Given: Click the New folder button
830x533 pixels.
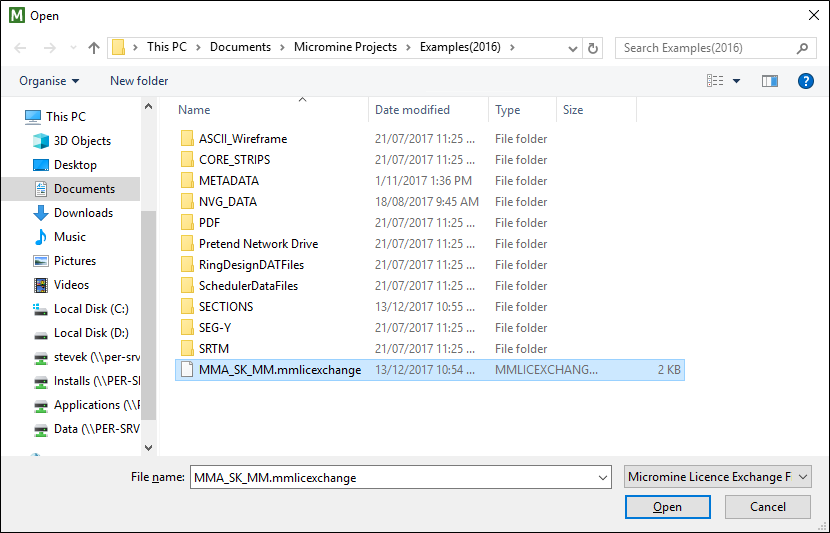Looking at the screenshot, I should tap(139, 81).
